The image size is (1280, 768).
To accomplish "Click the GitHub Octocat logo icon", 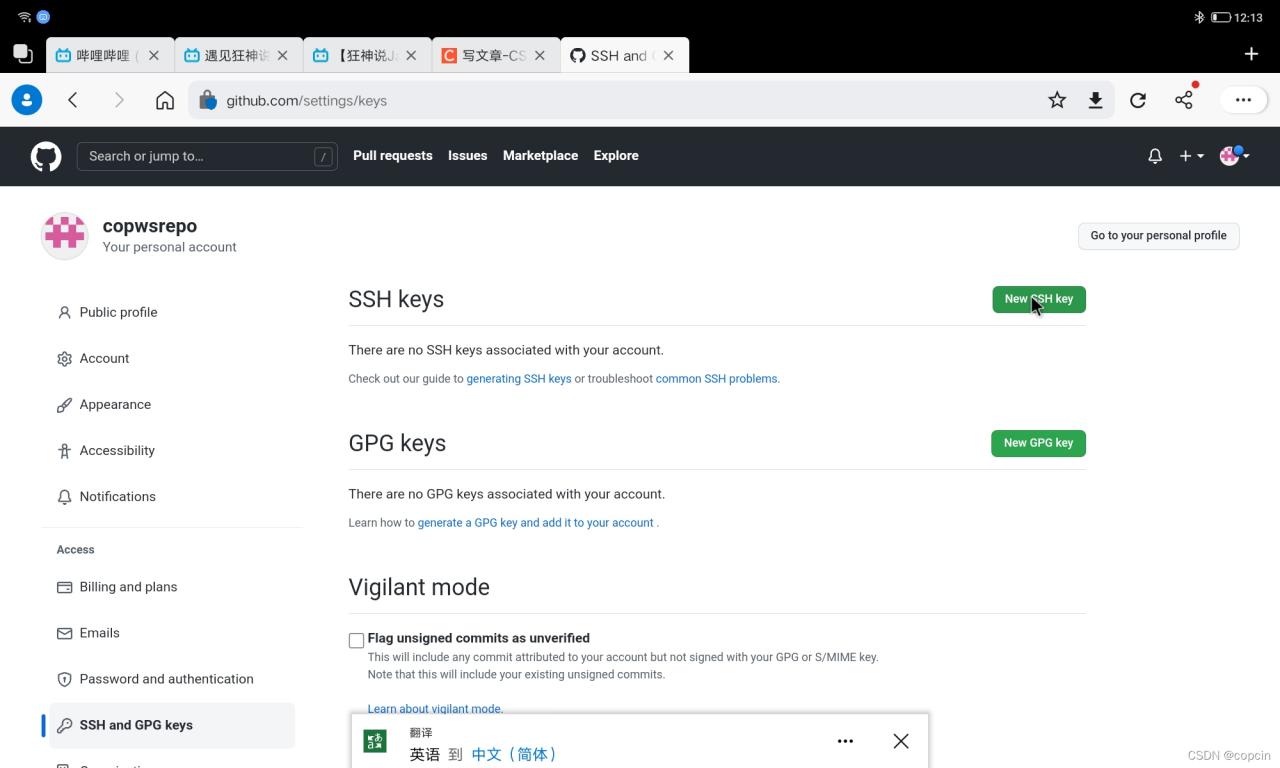I will [x=46, y=156].
